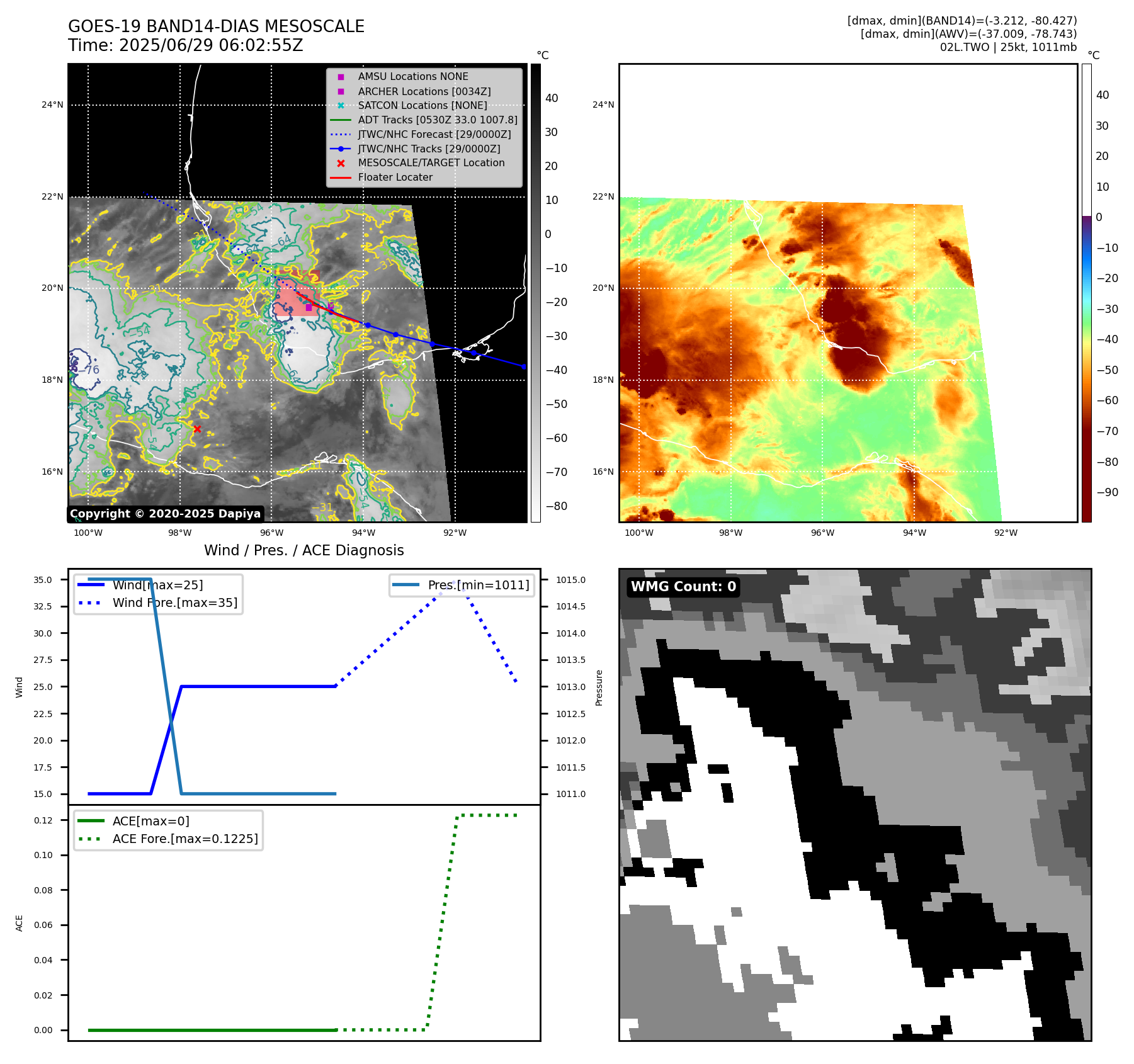Click the '[dmax, dmin](AWV)=(-37.009, -78.743)' text
The width and height of the screenshot is (1134, 1064).
tap(968, 34)
